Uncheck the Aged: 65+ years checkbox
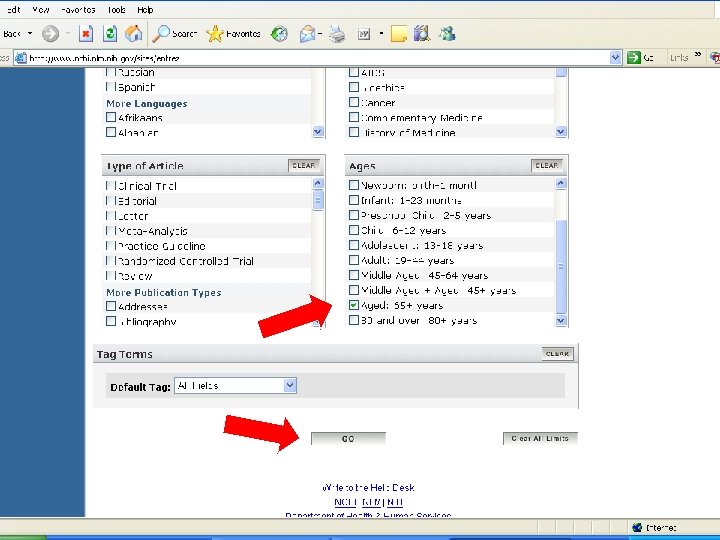Image resolution: width=720 pixels, height=540 pixels. (354, 305)
